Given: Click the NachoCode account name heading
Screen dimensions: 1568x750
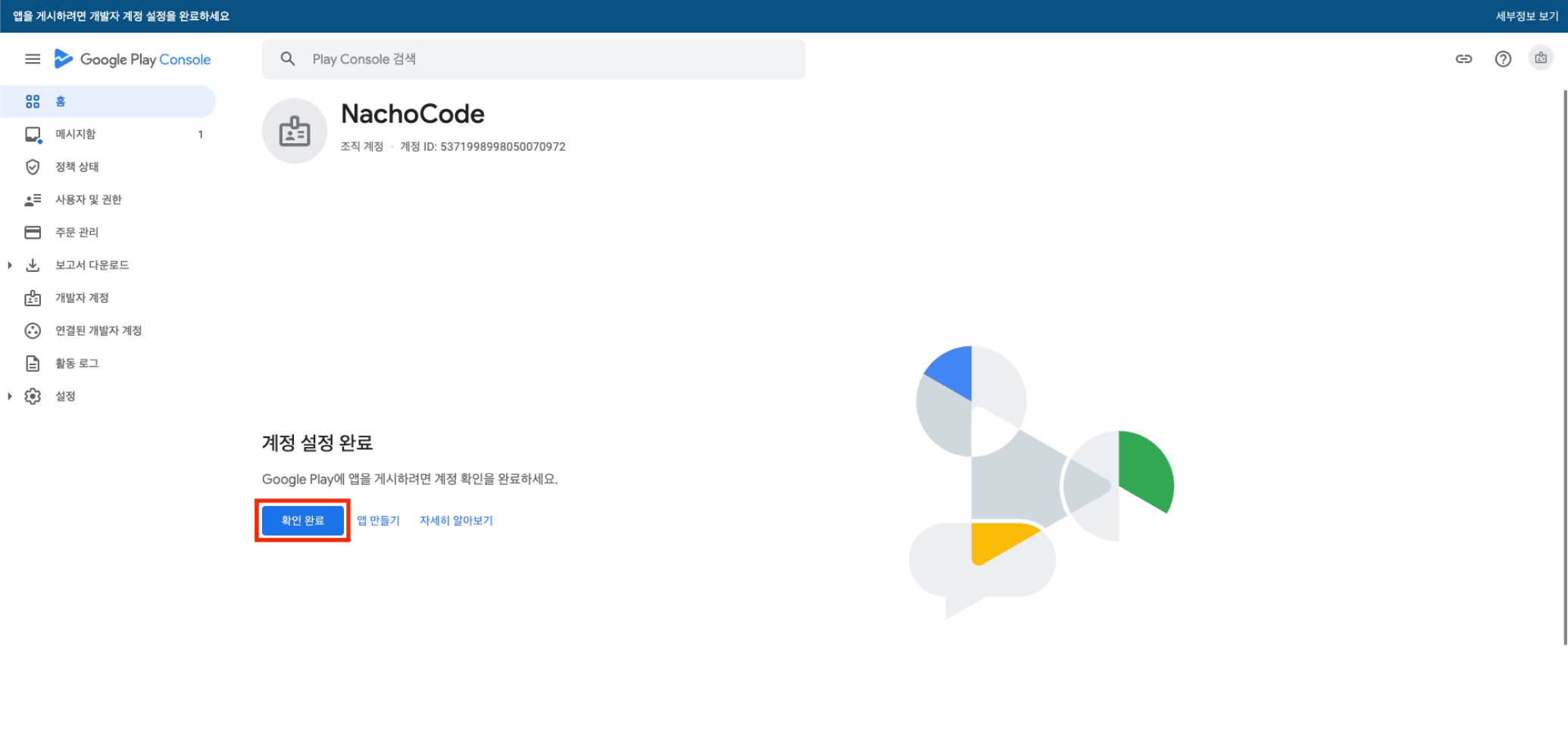Looking at the screenshot, I should (x=413, y=114).
